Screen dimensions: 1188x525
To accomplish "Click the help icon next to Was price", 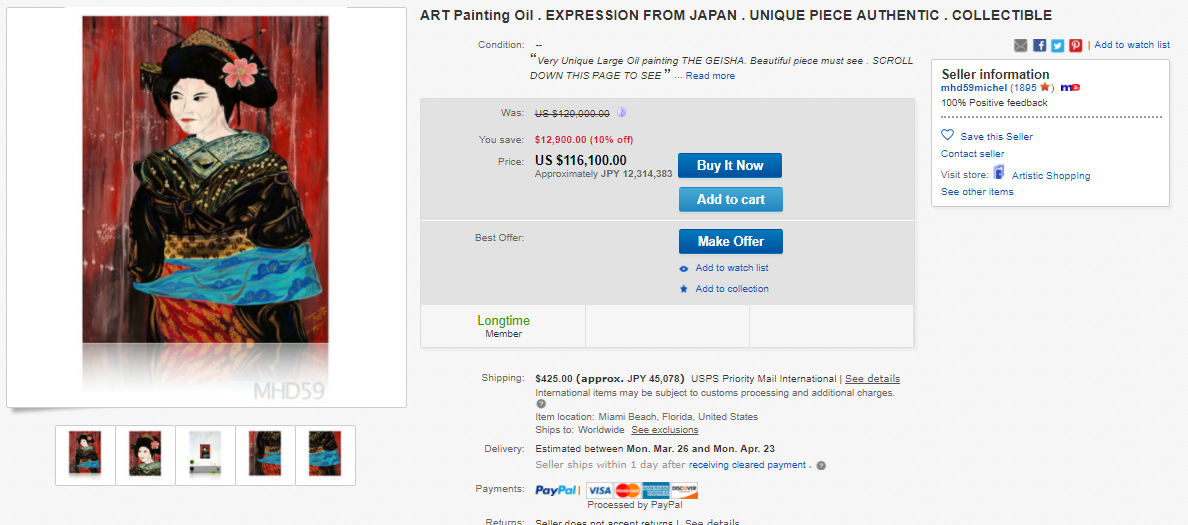I will click(x=621, y=113).
